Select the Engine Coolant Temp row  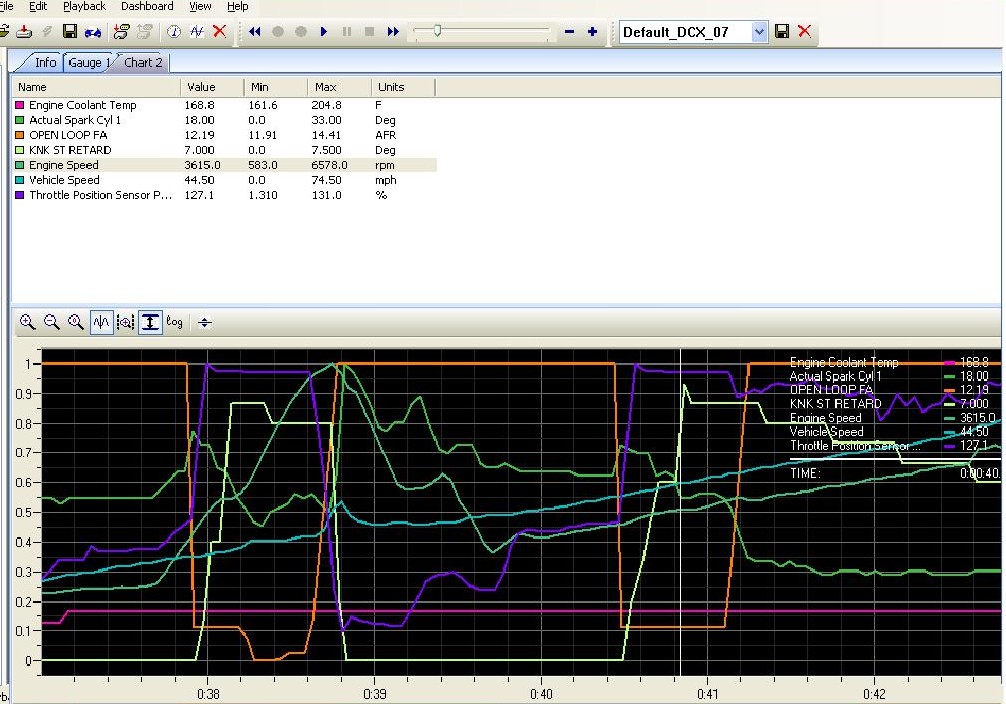(x=225, y=105)
